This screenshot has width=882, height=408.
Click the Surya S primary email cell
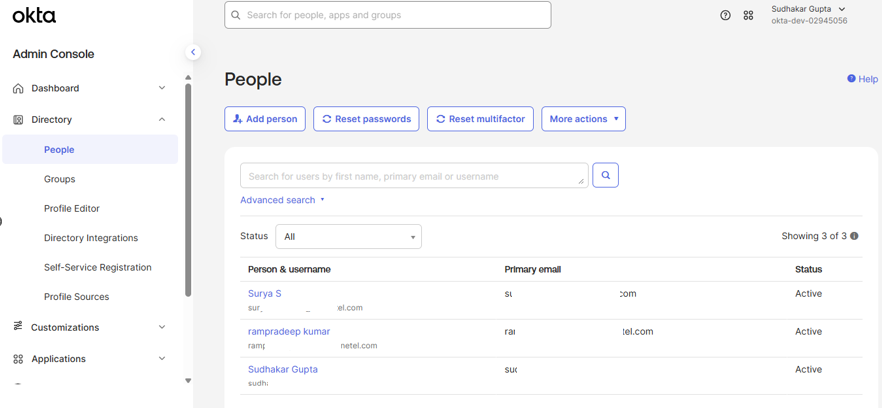coord(570,294)
